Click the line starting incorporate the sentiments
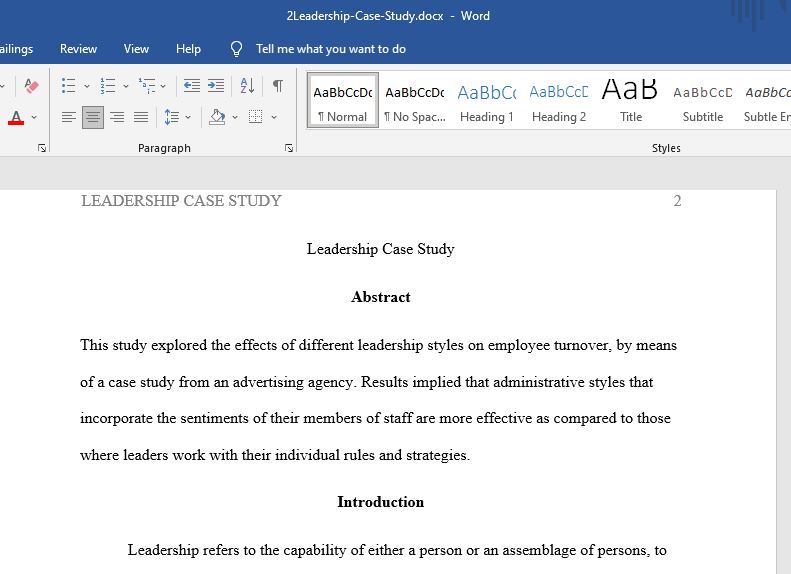The image size is (791, 574). point(375,419)
